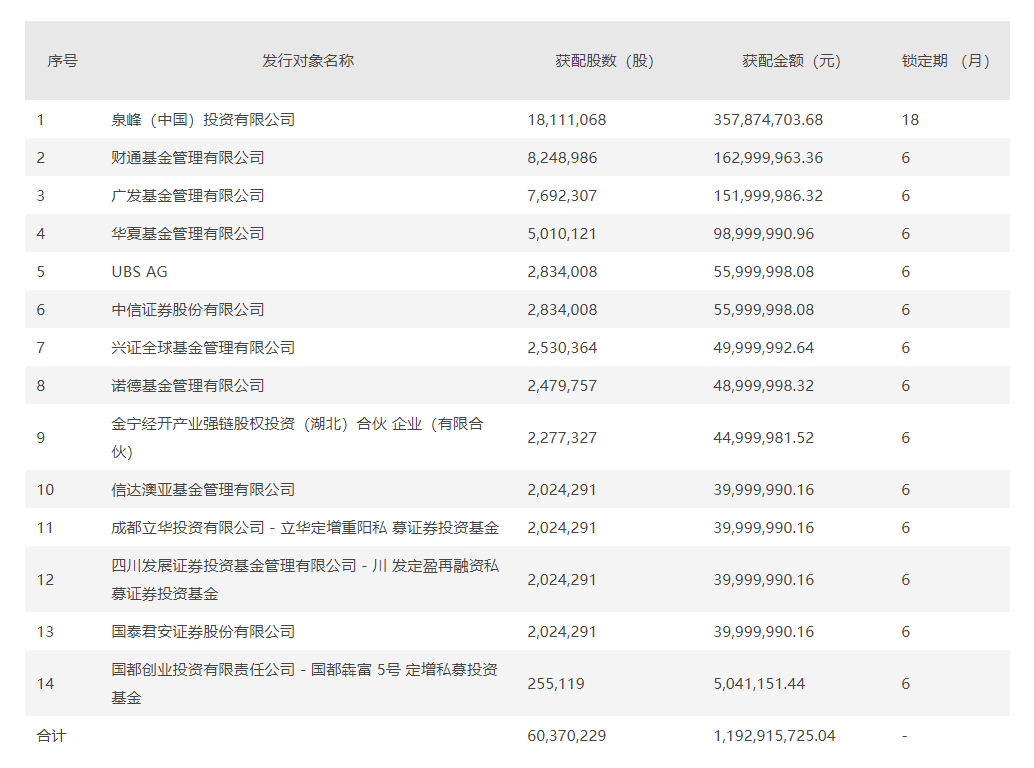Select 国都创业投资有限责任公司 name cell
The height and width of the screenshot is (768, 1034).
tap(304, 684)
